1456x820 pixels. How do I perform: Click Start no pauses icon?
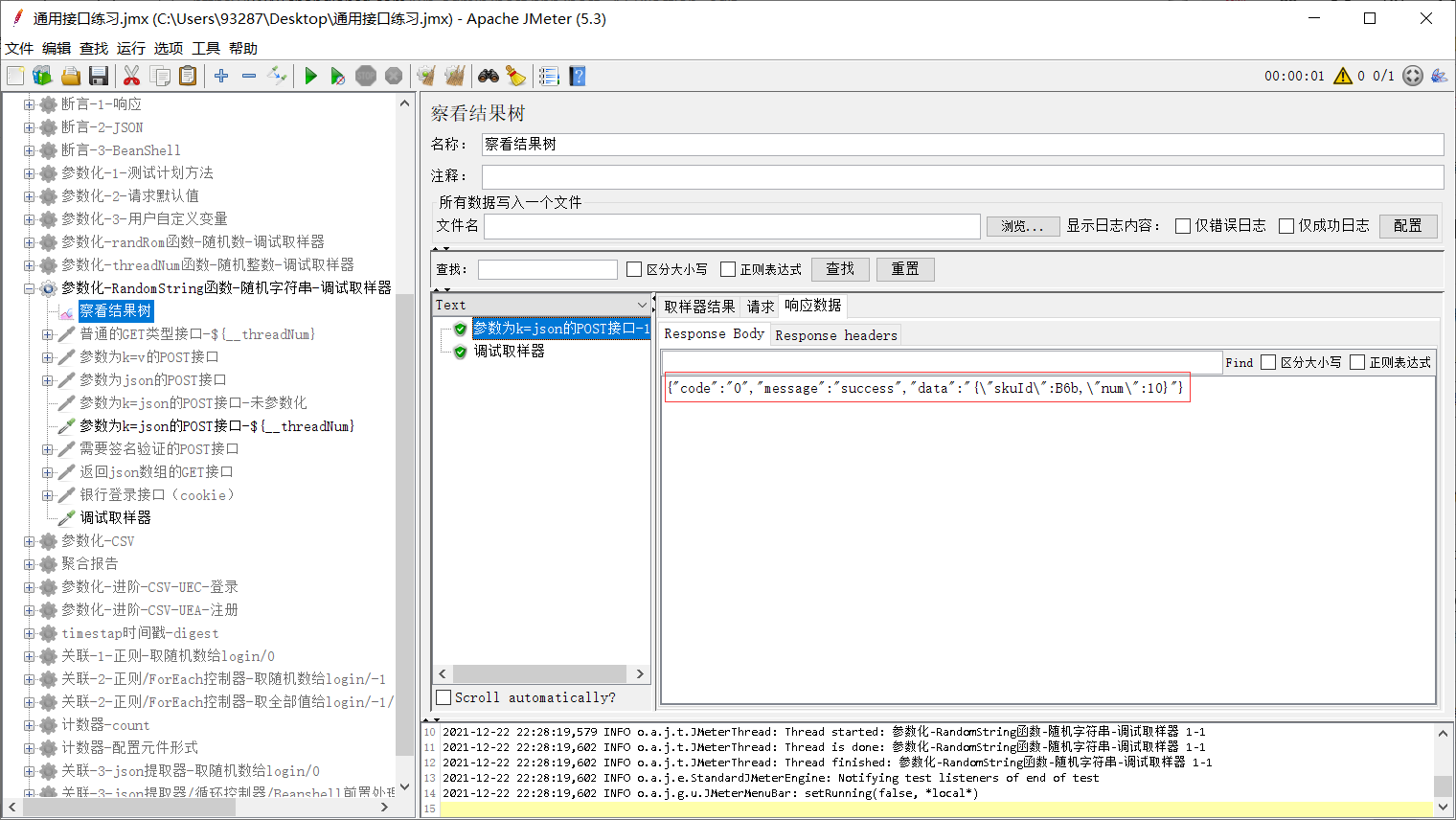coord(338,76)
